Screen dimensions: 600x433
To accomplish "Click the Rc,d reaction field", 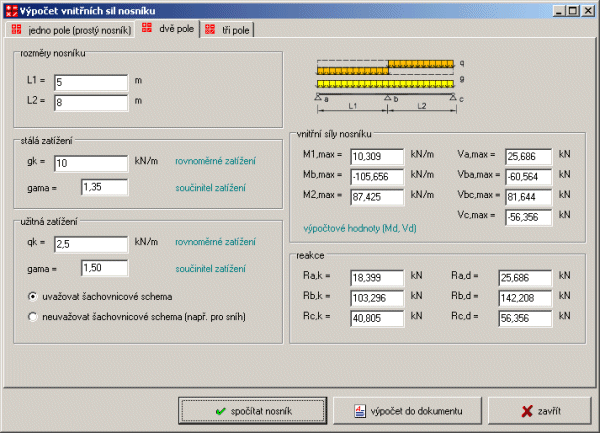I will point(525,318).
